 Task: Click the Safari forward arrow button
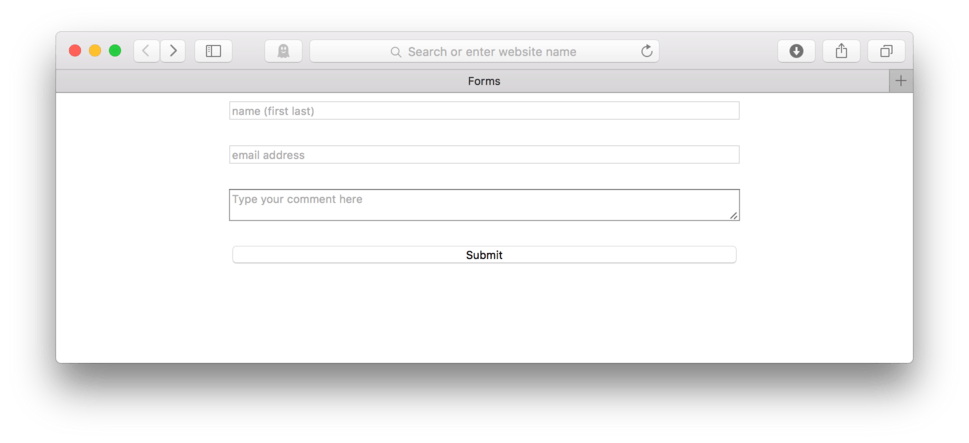(x=173, y=51)
